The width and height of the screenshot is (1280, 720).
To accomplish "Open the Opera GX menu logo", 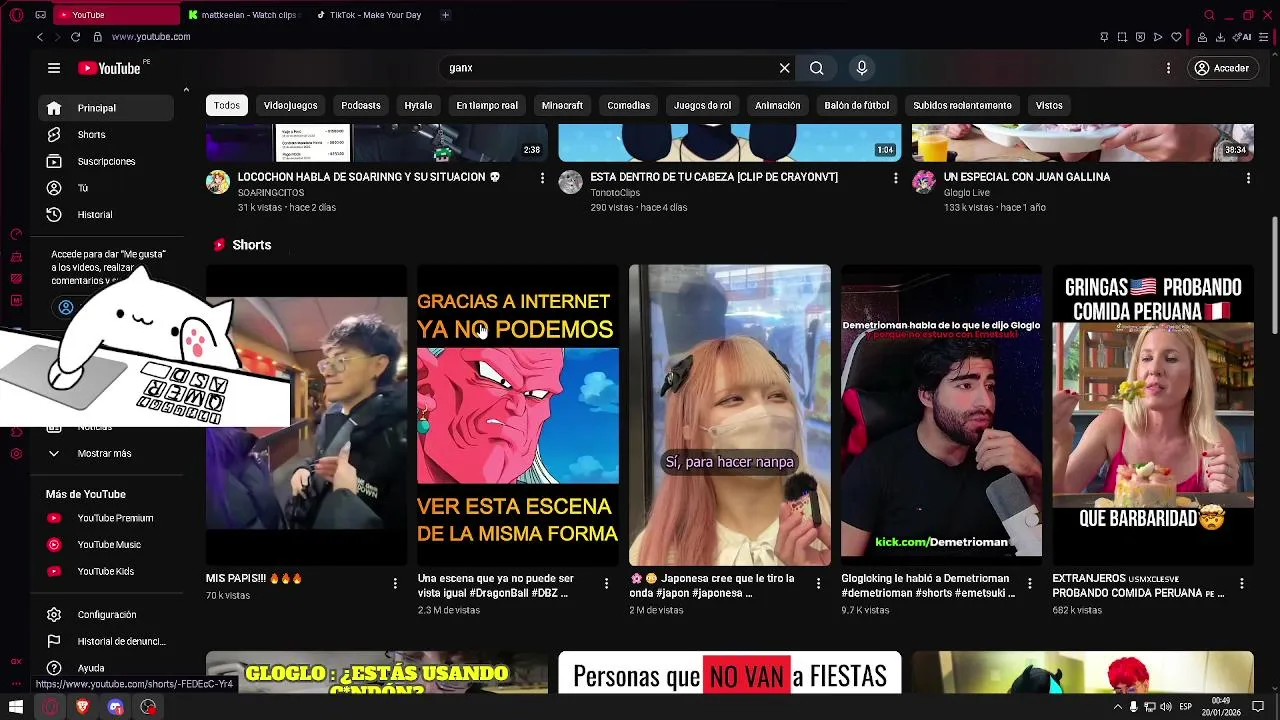I will point(16,15).
